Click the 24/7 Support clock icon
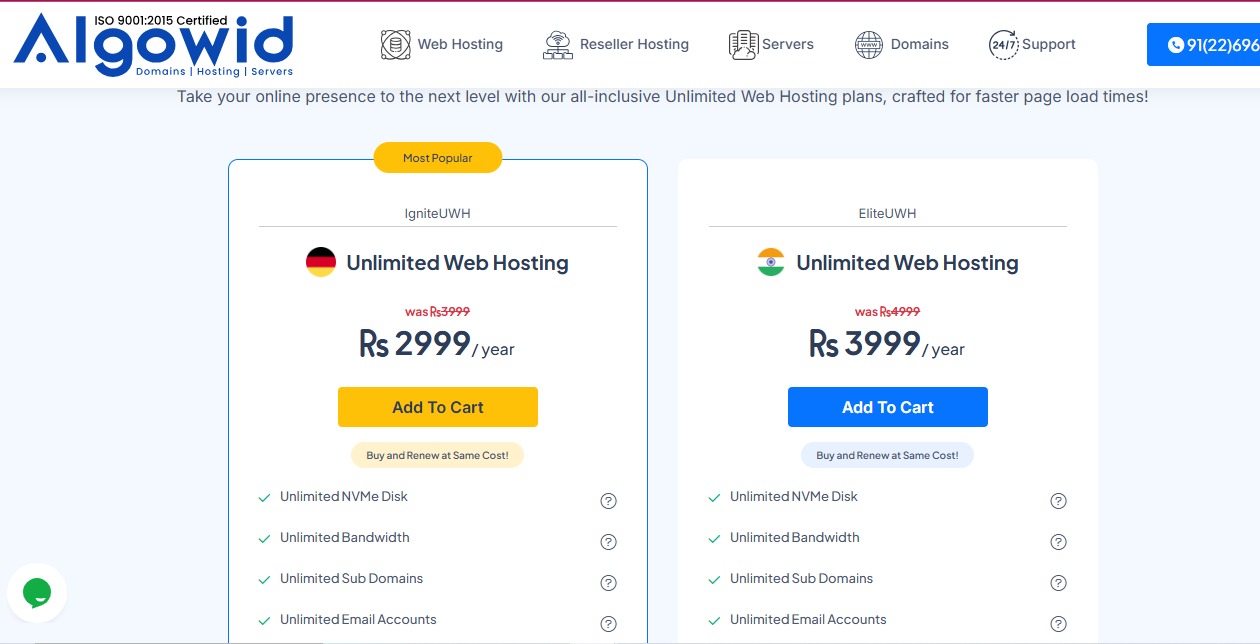The image size is (1260, 644). click(1003, 45)
